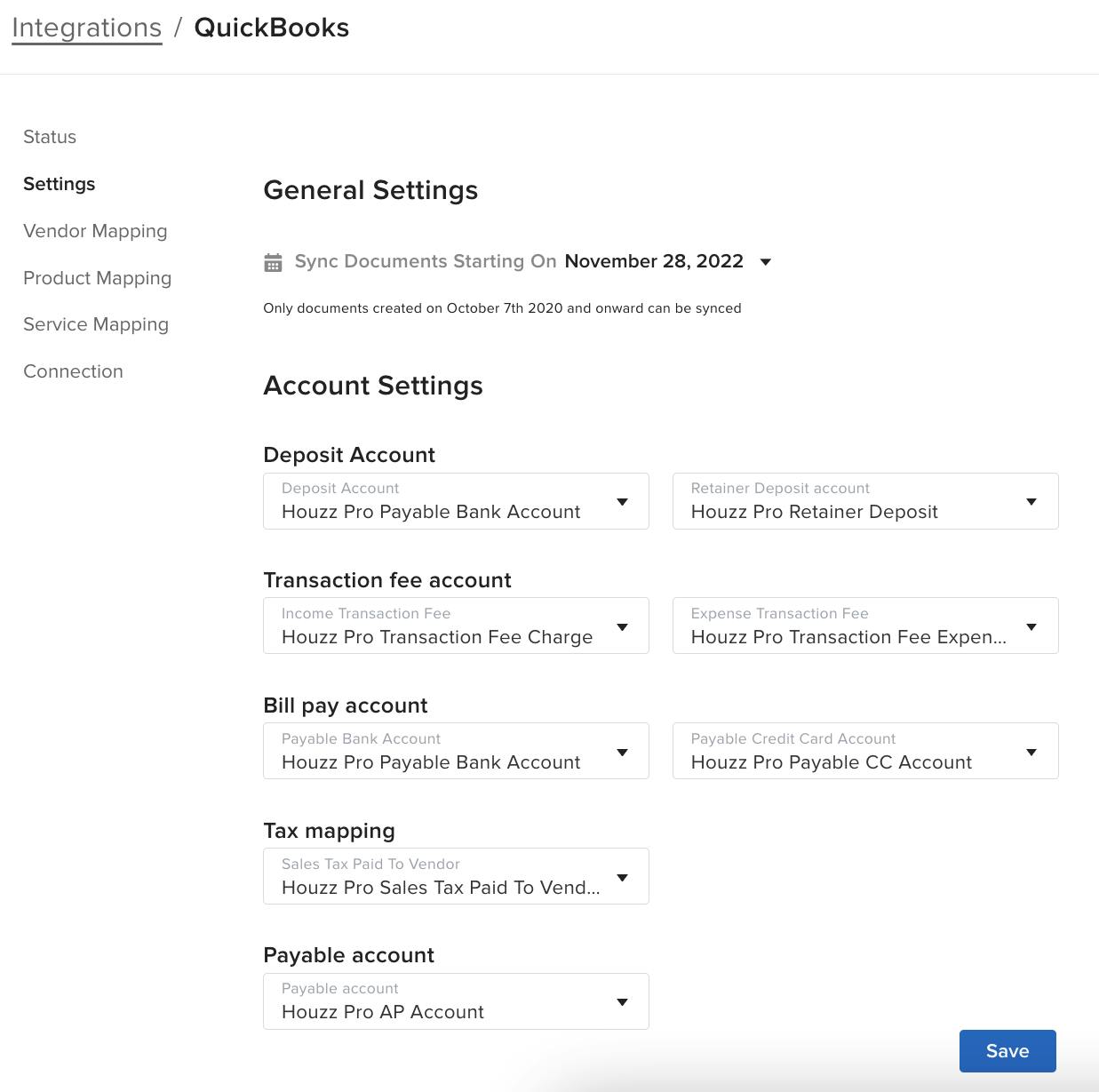This screenshot has height=1092, width=1099.
Task: Select the Vendor Mapping section
Action: (95, 231)
